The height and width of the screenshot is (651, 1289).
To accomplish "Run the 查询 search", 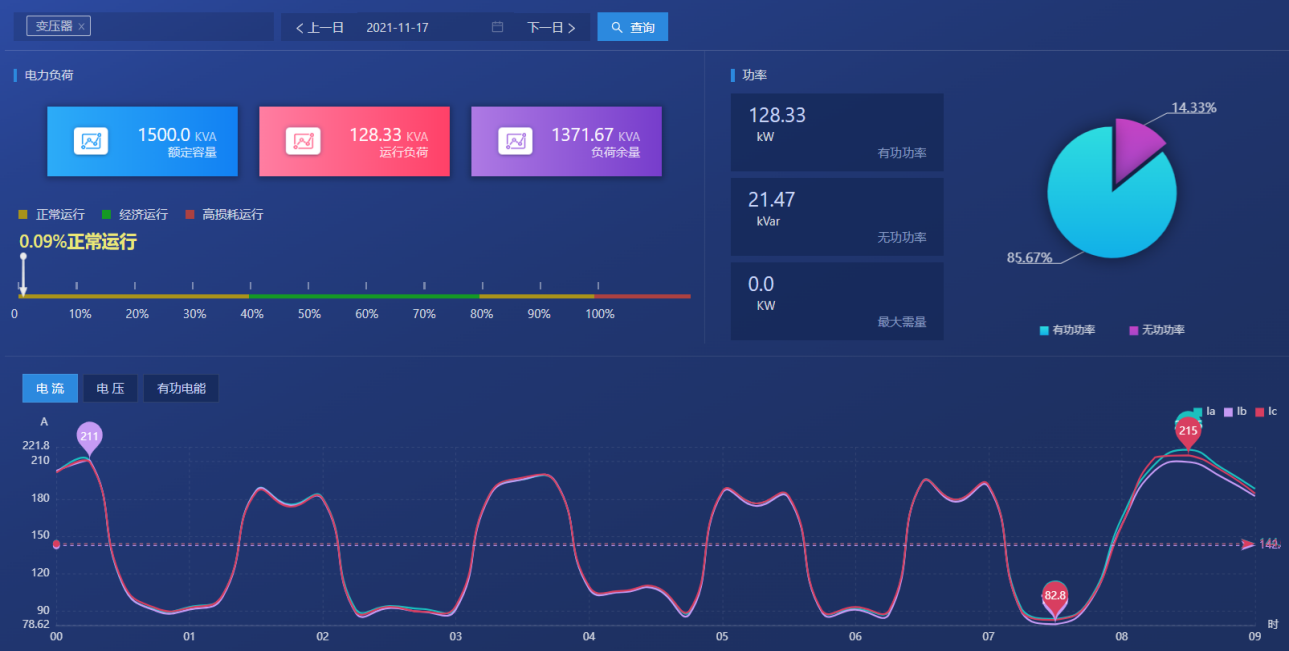I will (632, 27).
